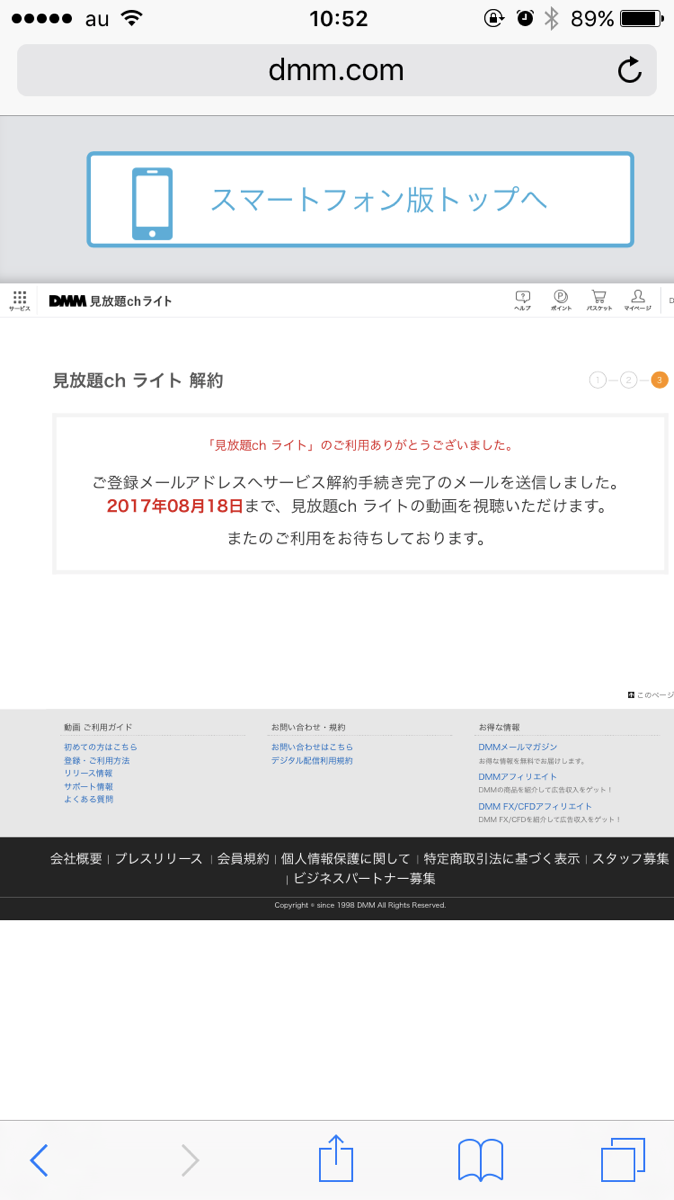This screenshot has height=1200, width=674.
Task: Open サポート情報 link
Action: pos(88,787)
